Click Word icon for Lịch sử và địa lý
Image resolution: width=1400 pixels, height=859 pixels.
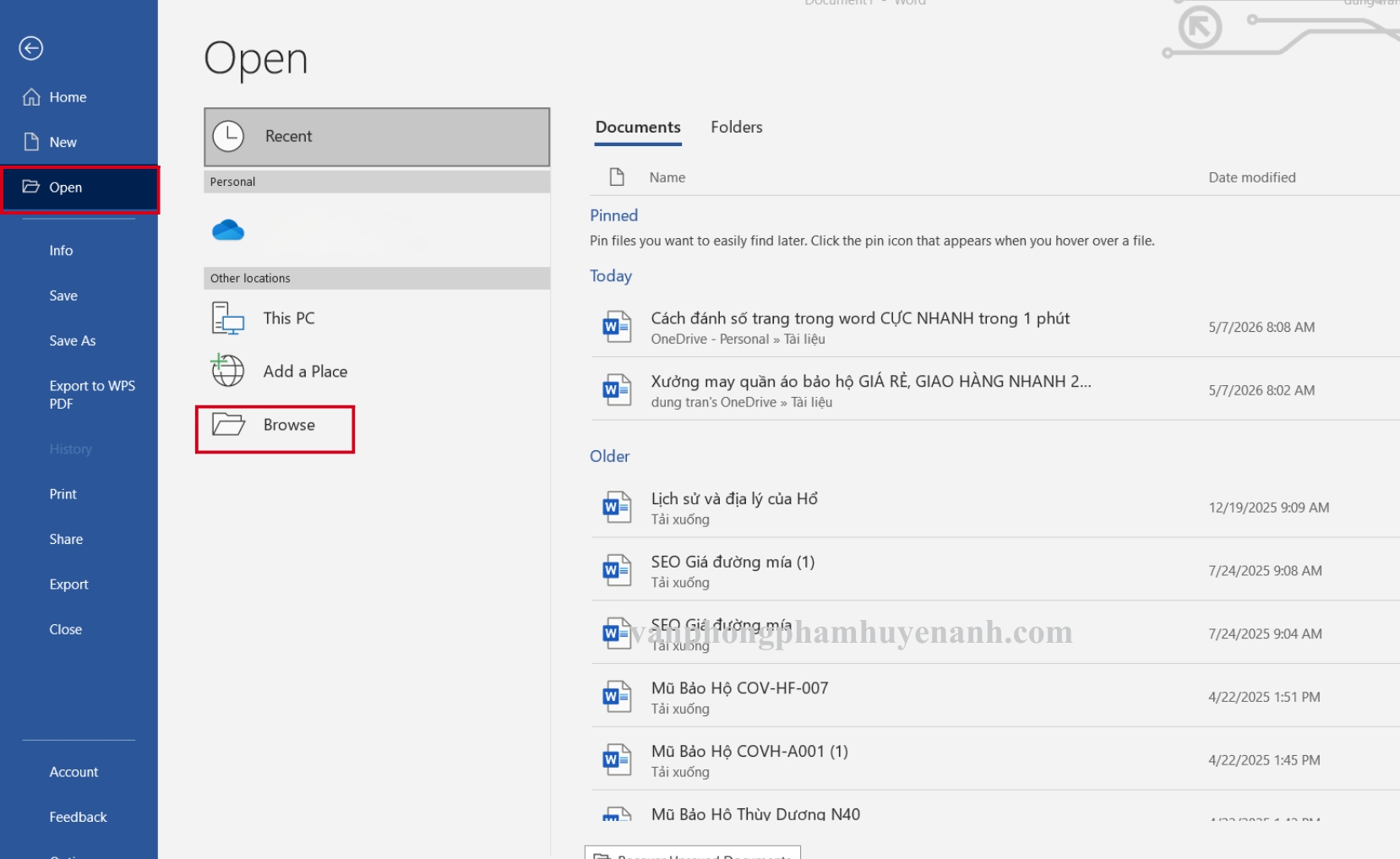pyautogui.click(x=617, y=507)
